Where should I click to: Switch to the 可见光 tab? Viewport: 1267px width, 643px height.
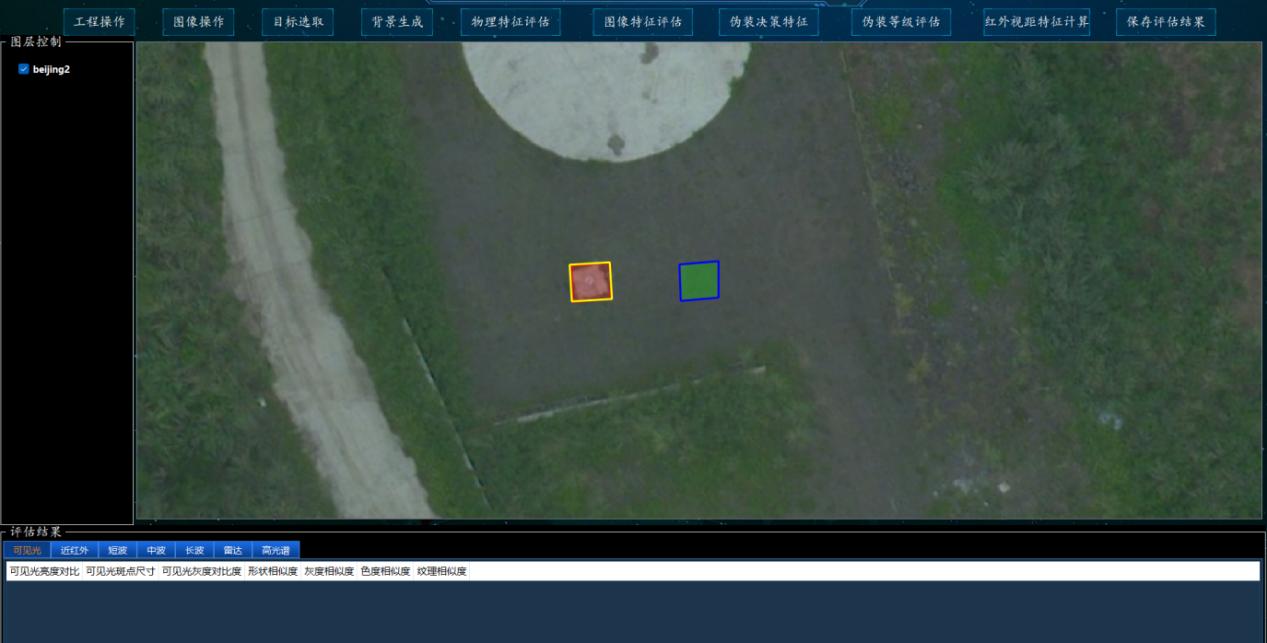[x=27, y=550]
